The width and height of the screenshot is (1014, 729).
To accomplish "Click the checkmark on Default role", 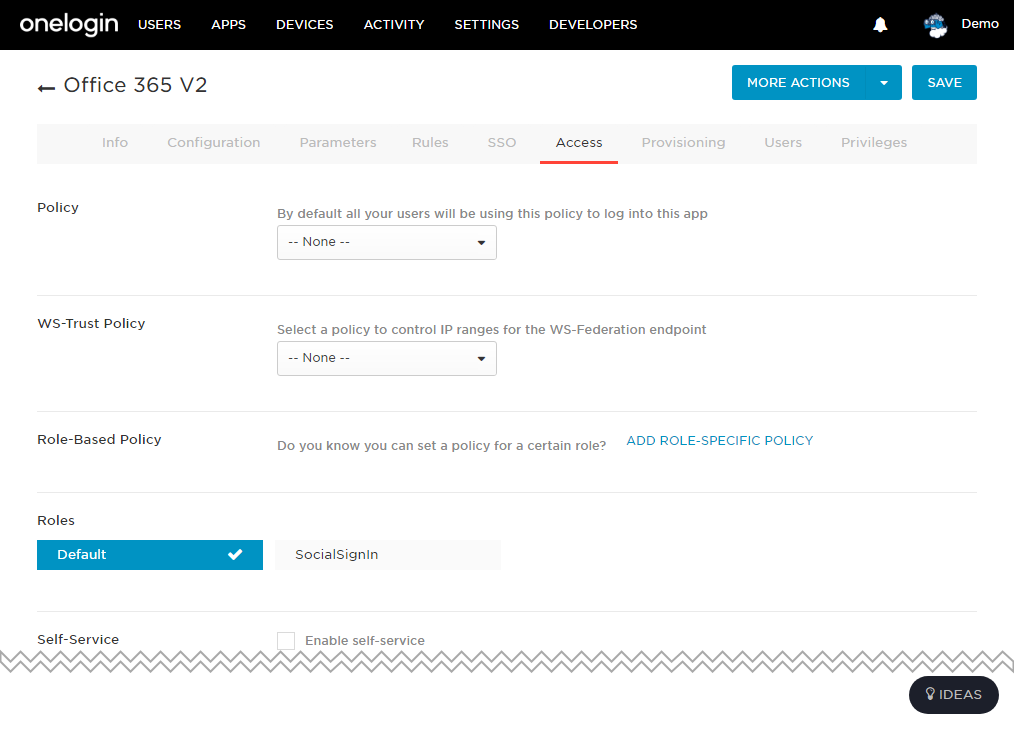I will click(x=235, y=554).
